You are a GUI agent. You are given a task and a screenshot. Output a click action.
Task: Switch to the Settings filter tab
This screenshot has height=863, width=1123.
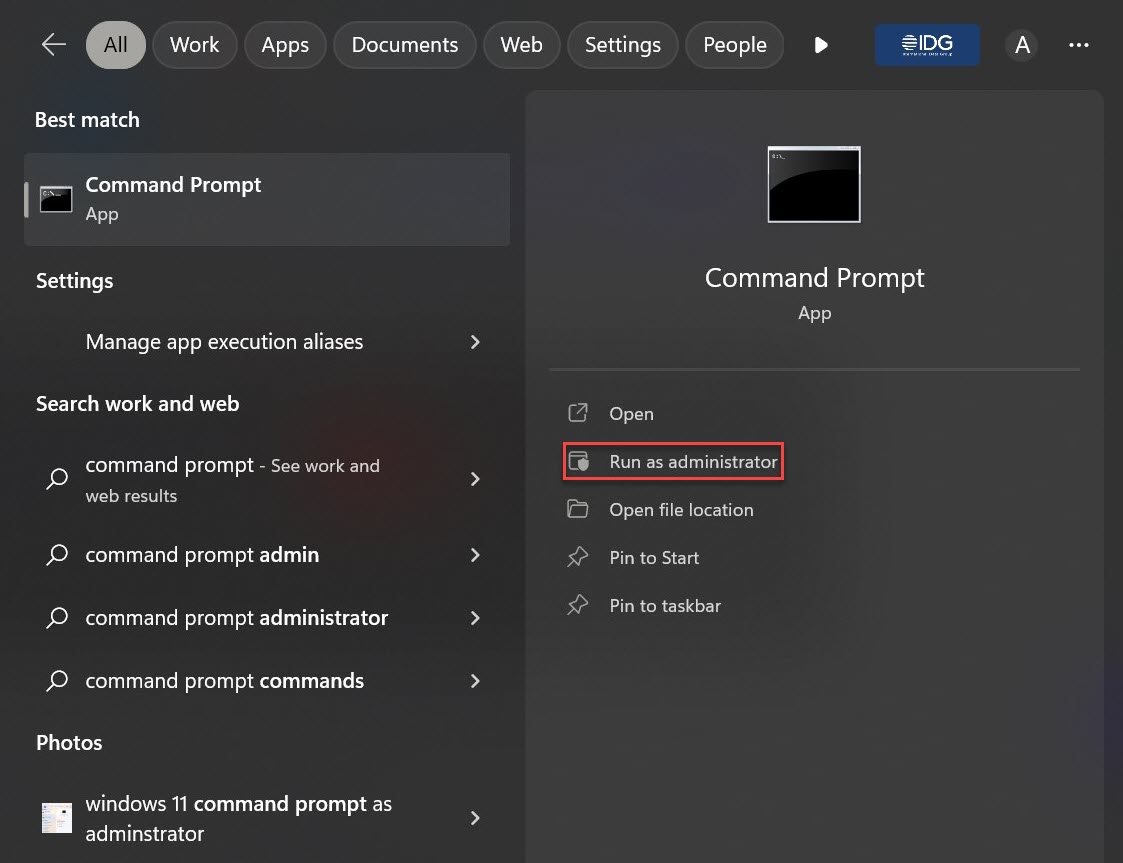tap(622, 45)
